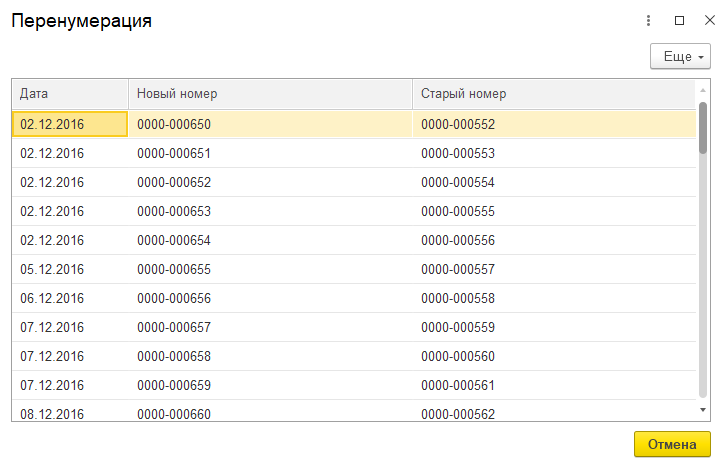
Task: Select old number cell 0000-000552
Action: click(x=554, y=124)
